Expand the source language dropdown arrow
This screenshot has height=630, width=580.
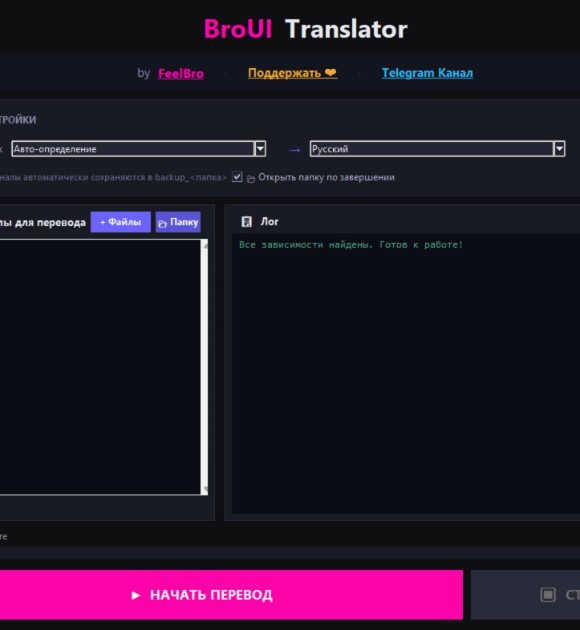click(x=260, y=149)
